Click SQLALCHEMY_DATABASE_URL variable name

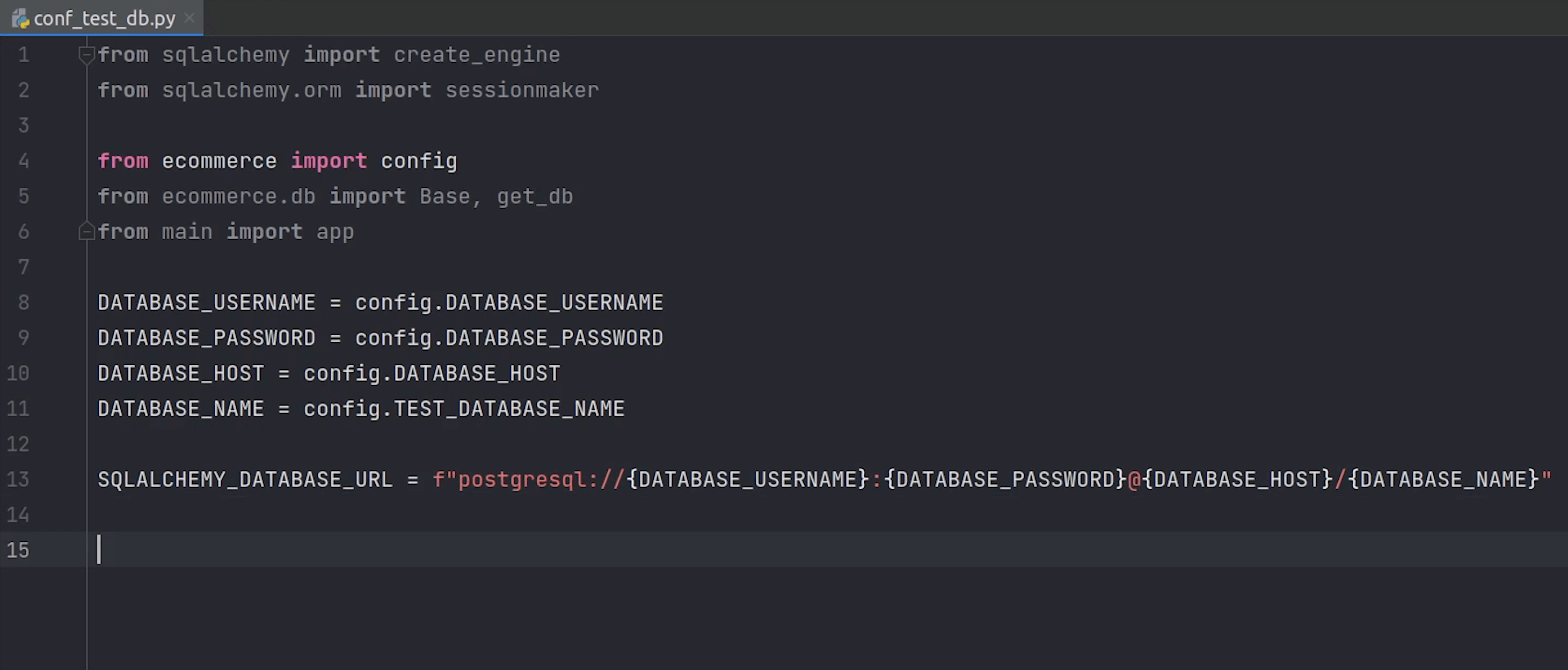pos(245,480)
